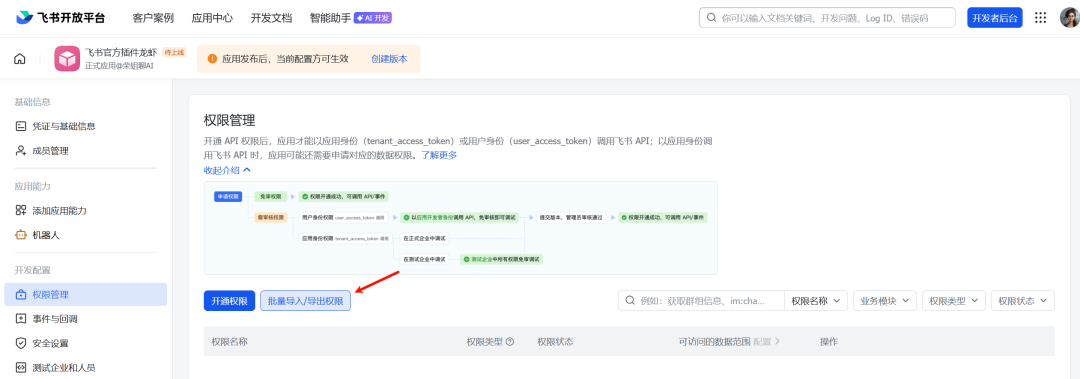This screenshot has width=1080, height=379.
Task: Click the 创建版本 link
Action: (389, 59)
